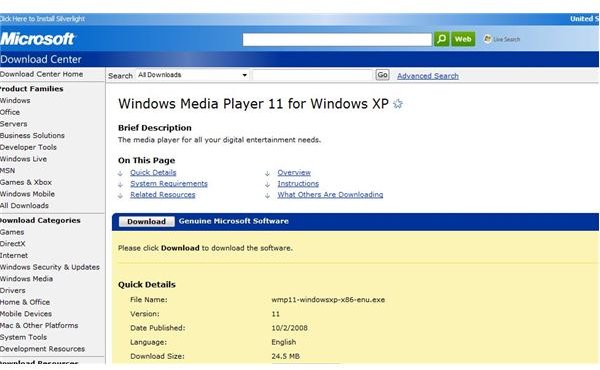600x370 pixels.
Task: Select Business Solutions in sidebar
Action: [x=32, y=135]
